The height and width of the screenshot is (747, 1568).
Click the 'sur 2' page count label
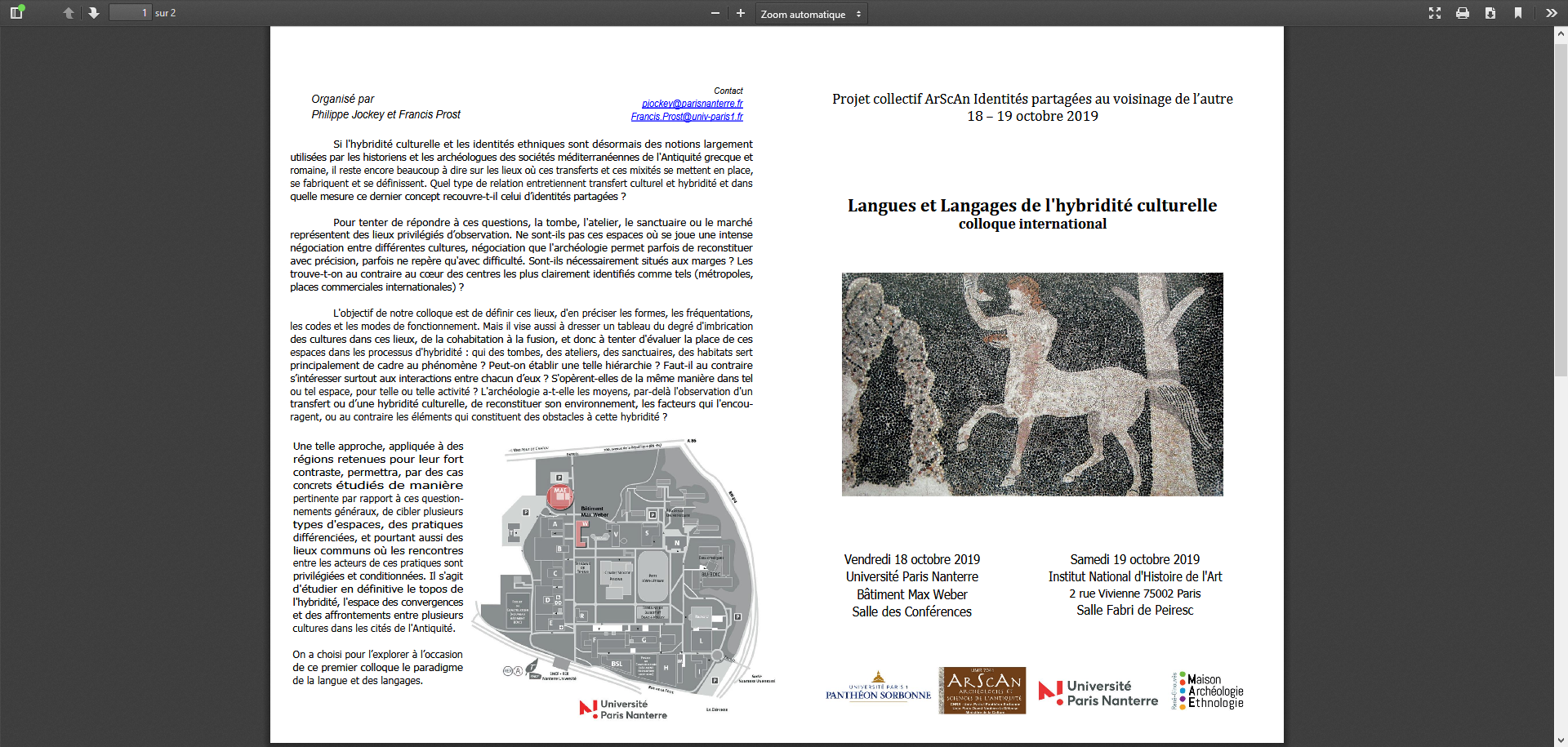166,13
